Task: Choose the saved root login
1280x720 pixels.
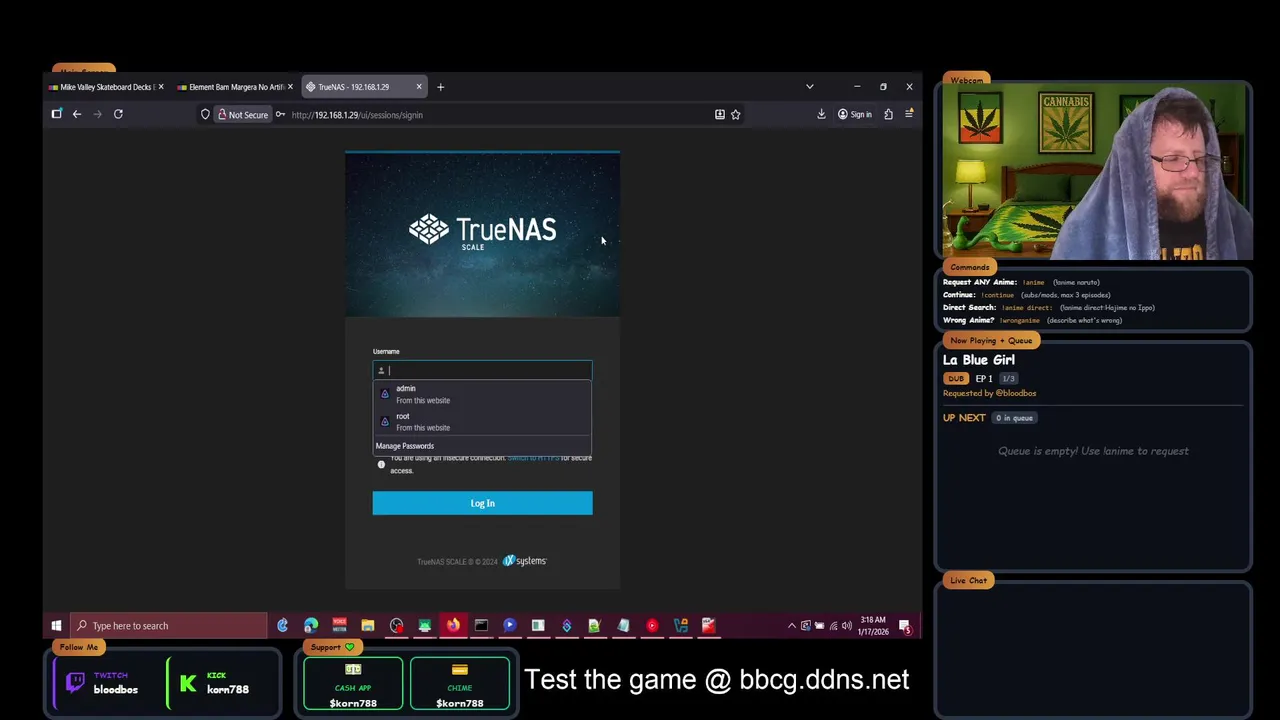Action: [483, 421]
